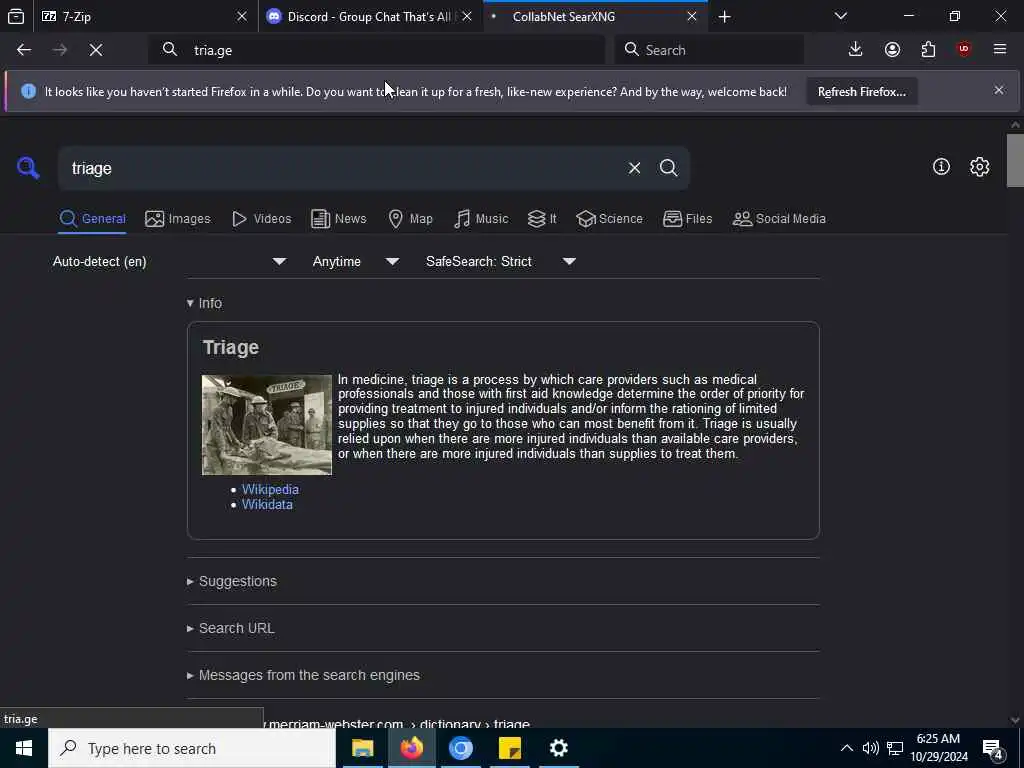
Task: Click the SearXNG magnifier logo
Action: point(28,168)
